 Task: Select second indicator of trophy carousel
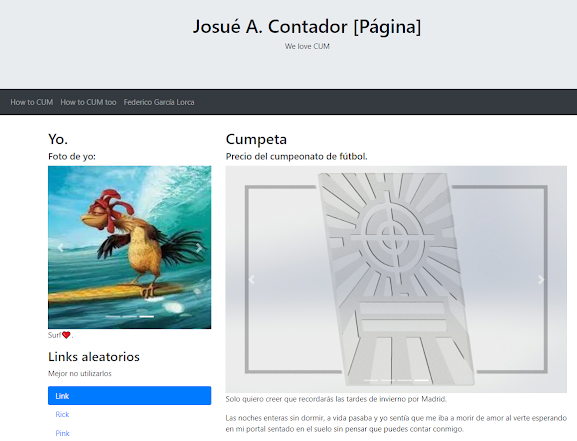coord(388,380)
